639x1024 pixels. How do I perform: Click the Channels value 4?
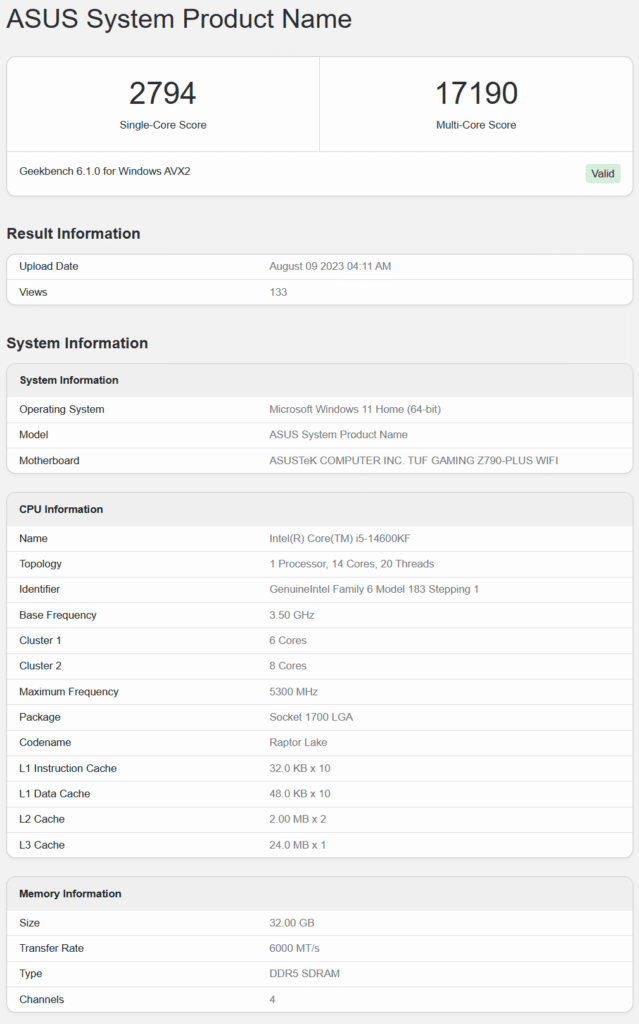tap(272, 1000)
